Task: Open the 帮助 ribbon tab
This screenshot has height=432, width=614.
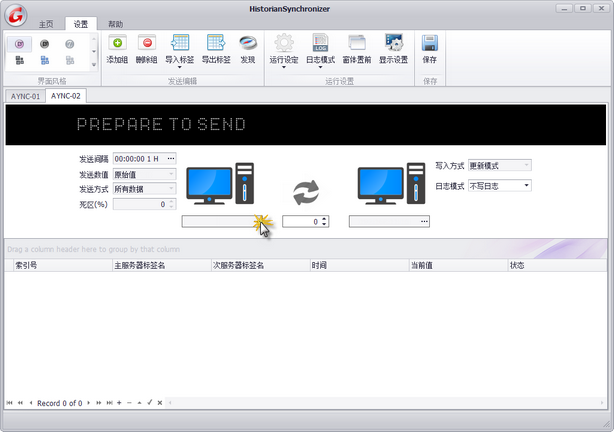Action: [x=116, y=24]
